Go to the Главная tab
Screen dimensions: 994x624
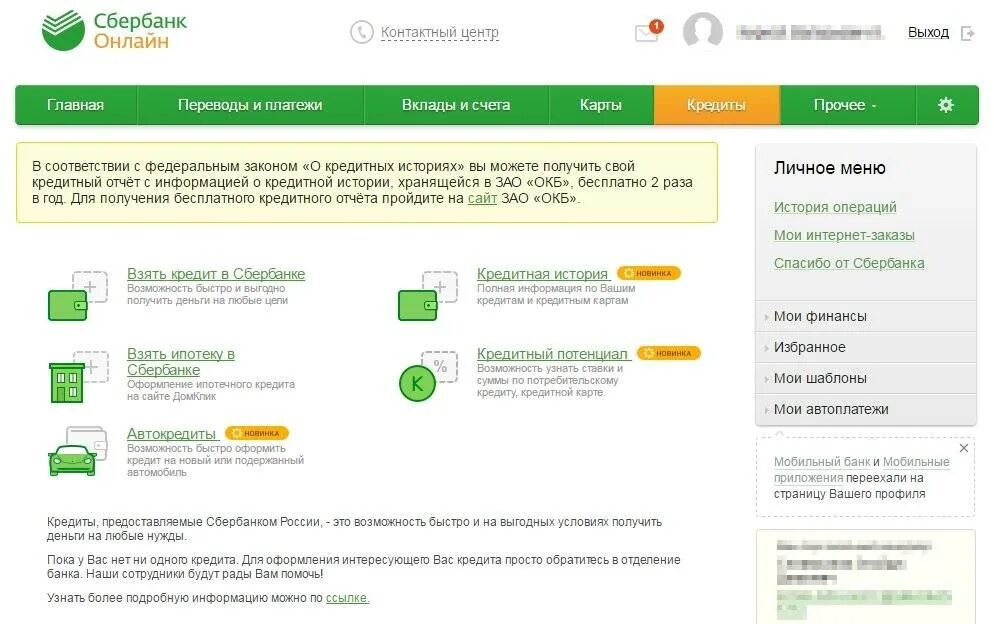coord(75,105)
